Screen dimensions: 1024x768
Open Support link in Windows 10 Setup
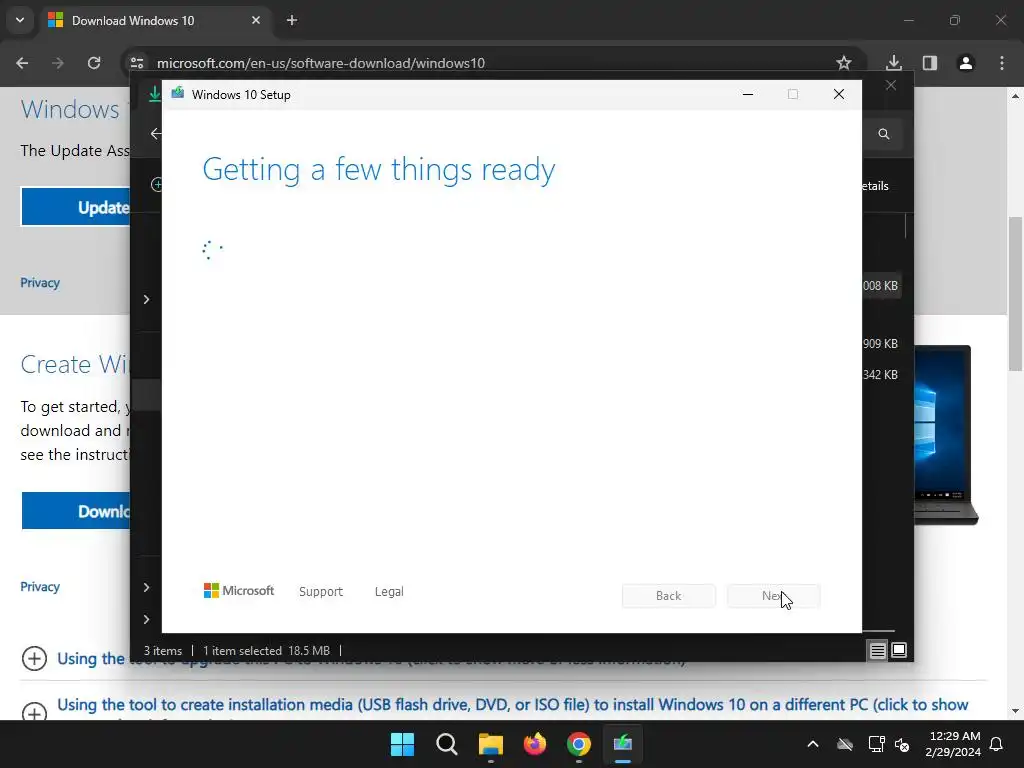point(321,592)
